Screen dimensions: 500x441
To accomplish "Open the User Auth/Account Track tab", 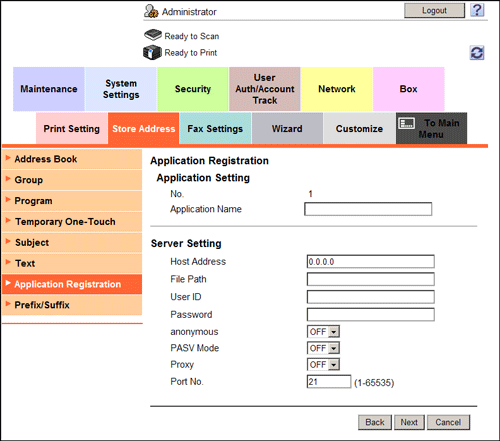I will coord(265,89).
